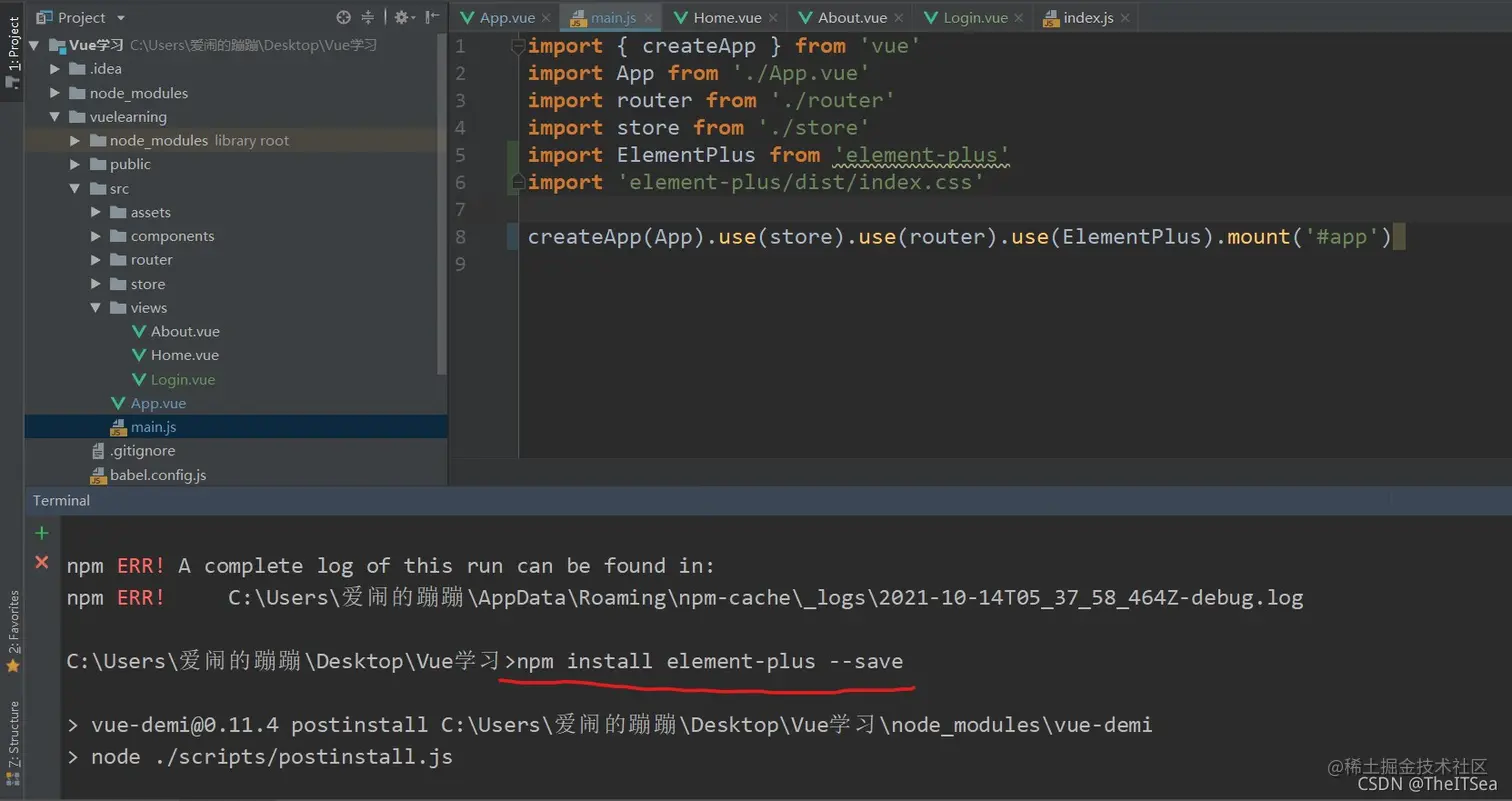The image size is (1512, 801).
Task: Collapse all nodes with the Project panel icon
Action: (368, 17)
